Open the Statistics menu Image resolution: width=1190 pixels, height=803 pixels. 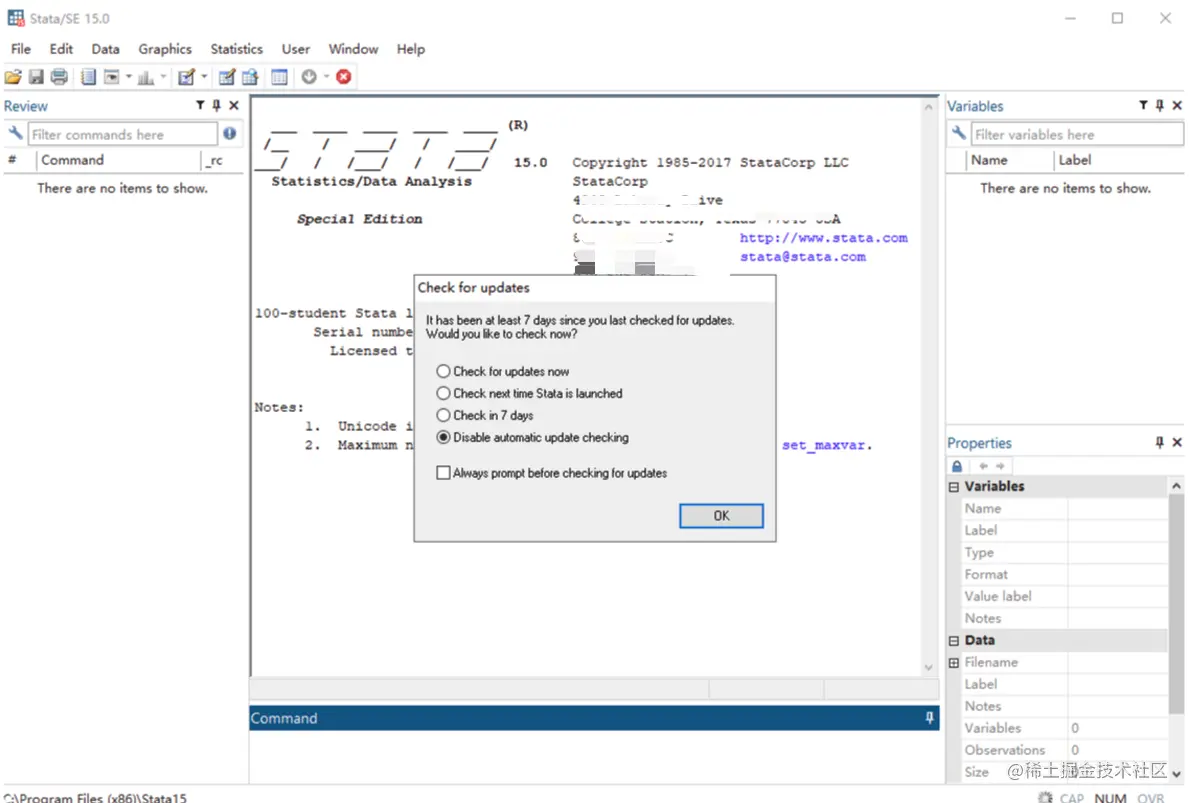point(236,49)
